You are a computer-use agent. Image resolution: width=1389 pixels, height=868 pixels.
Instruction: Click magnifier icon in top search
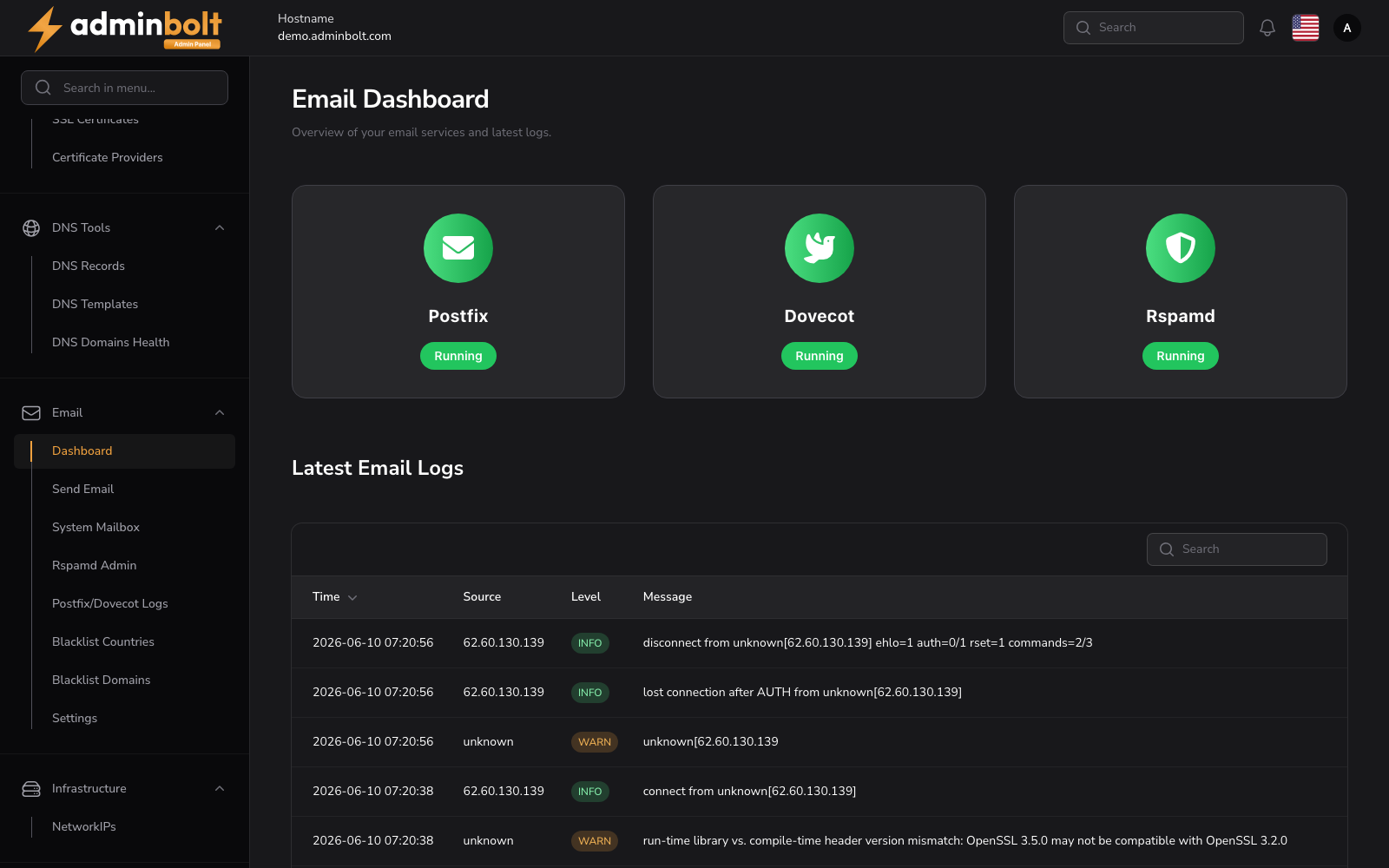coord(1083,28)
